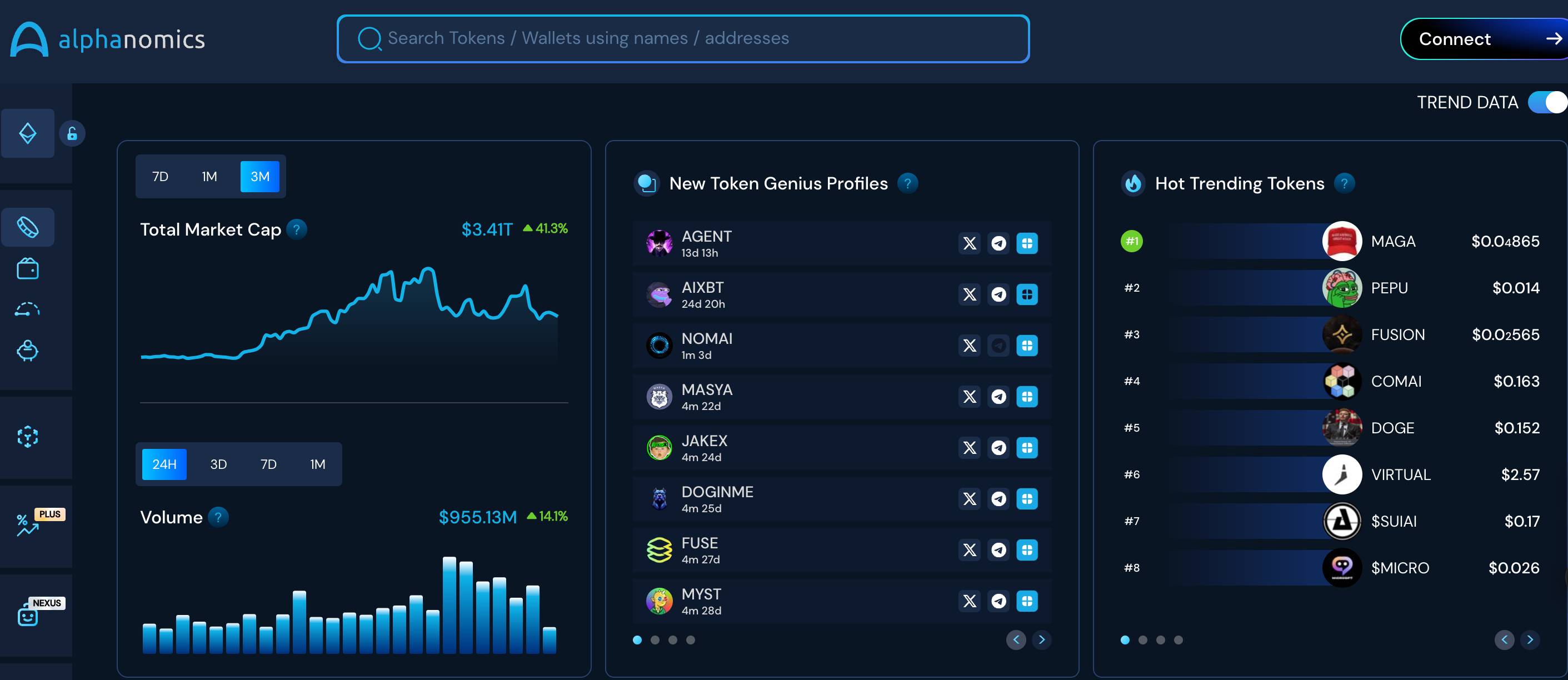Click the token and wallet search field
Image resolution: width=1568 pixels, height=680 pixels.
682,39
